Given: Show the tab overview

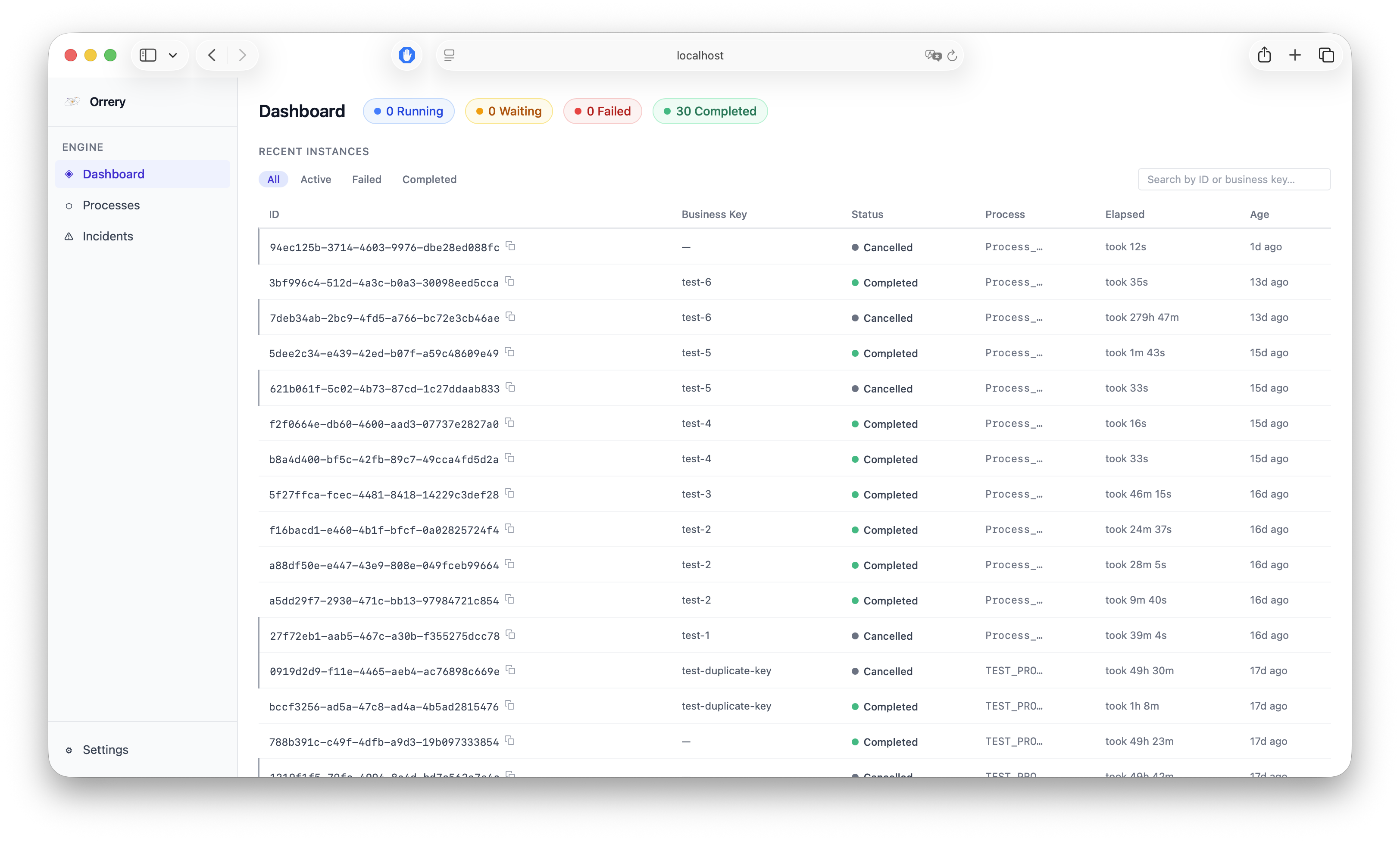Looking at the screenshot, I should click(x=1326, y=55).
